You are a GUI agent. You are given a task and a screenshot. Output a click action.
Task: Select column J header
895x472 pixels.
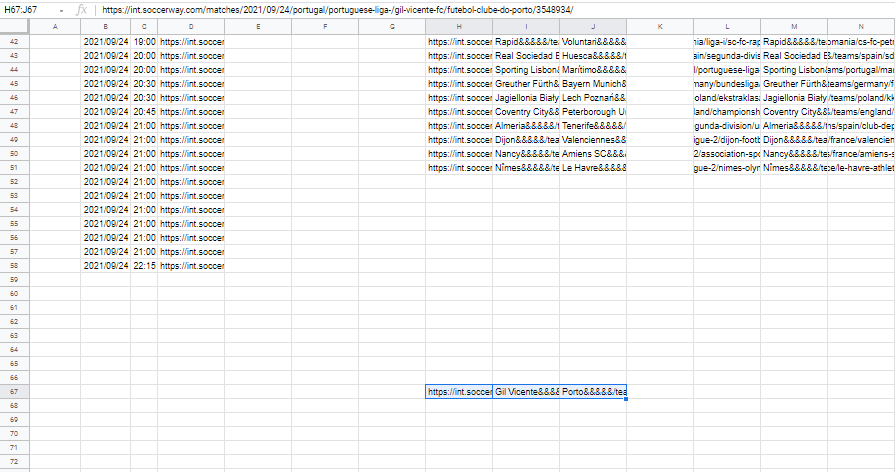(593, 26)
